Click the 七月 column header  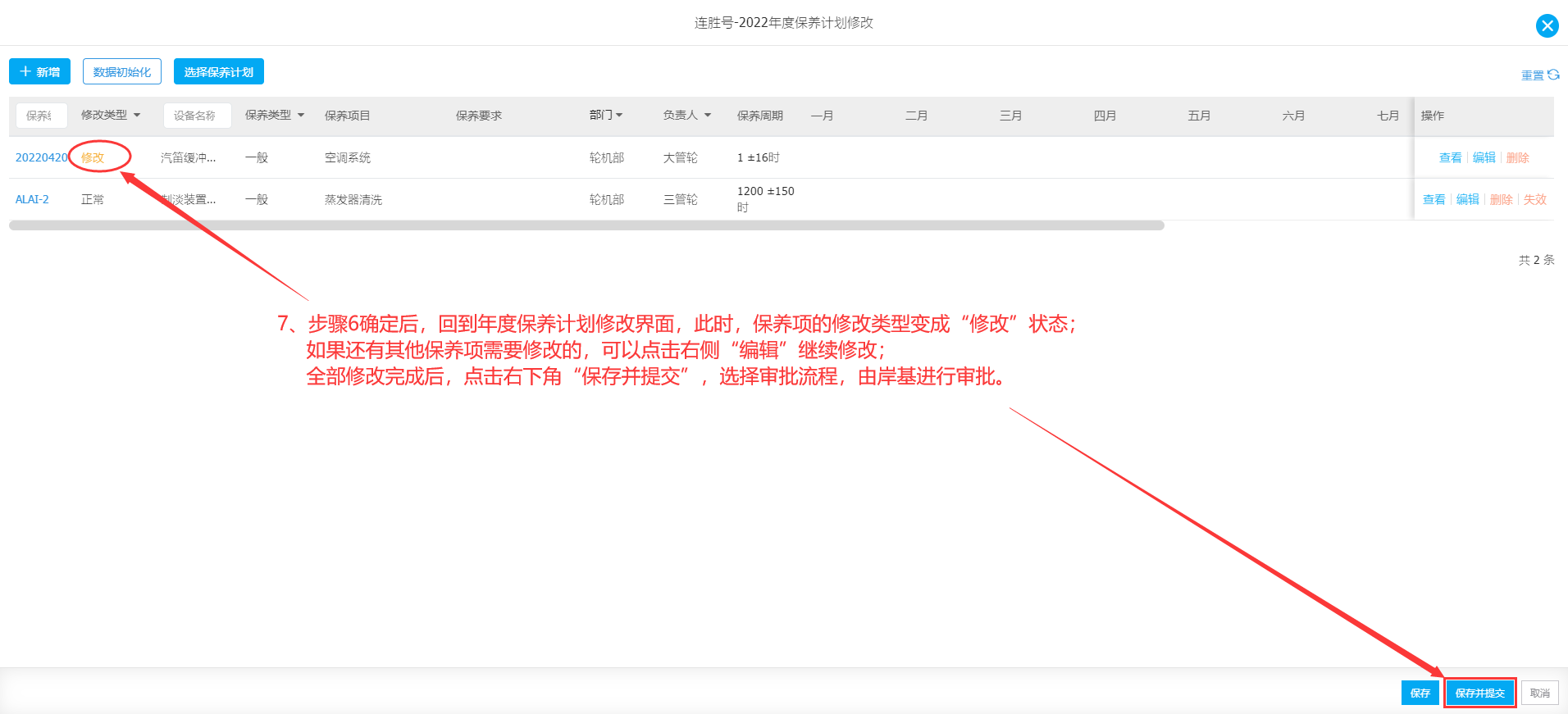pyautogui.click(x=1388, y=116)
